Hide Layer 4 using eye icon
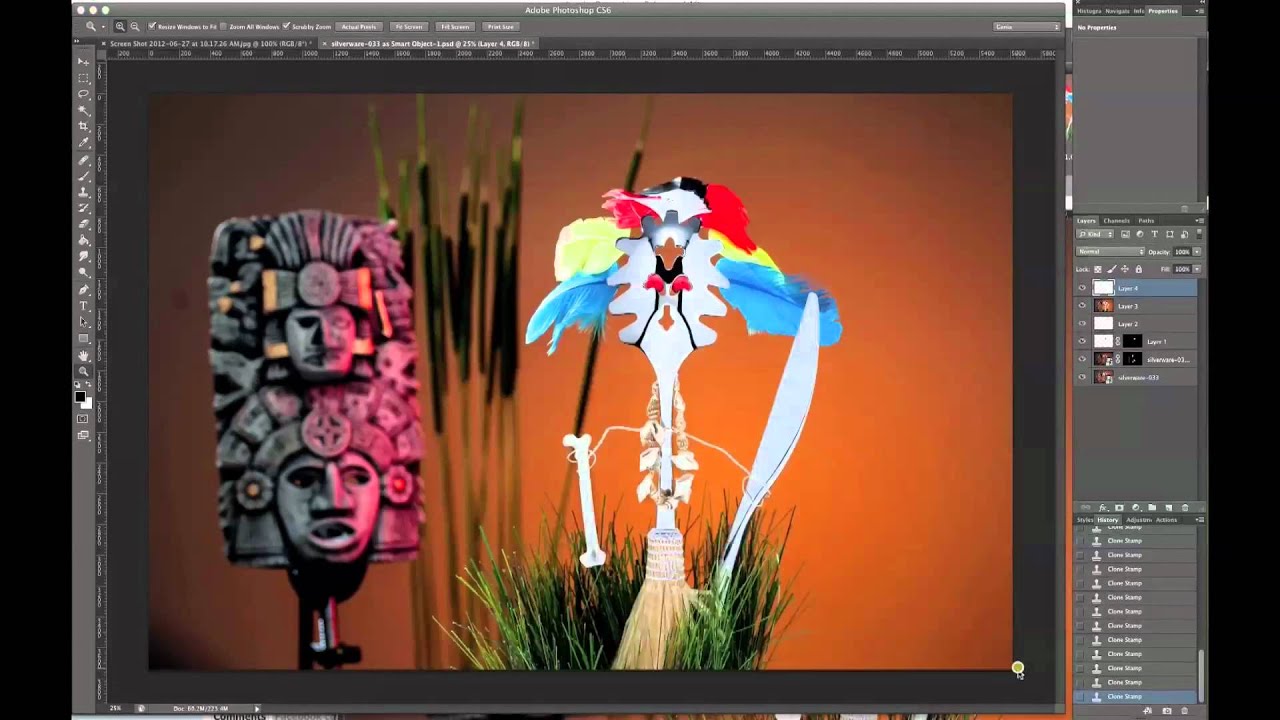 1082,288
